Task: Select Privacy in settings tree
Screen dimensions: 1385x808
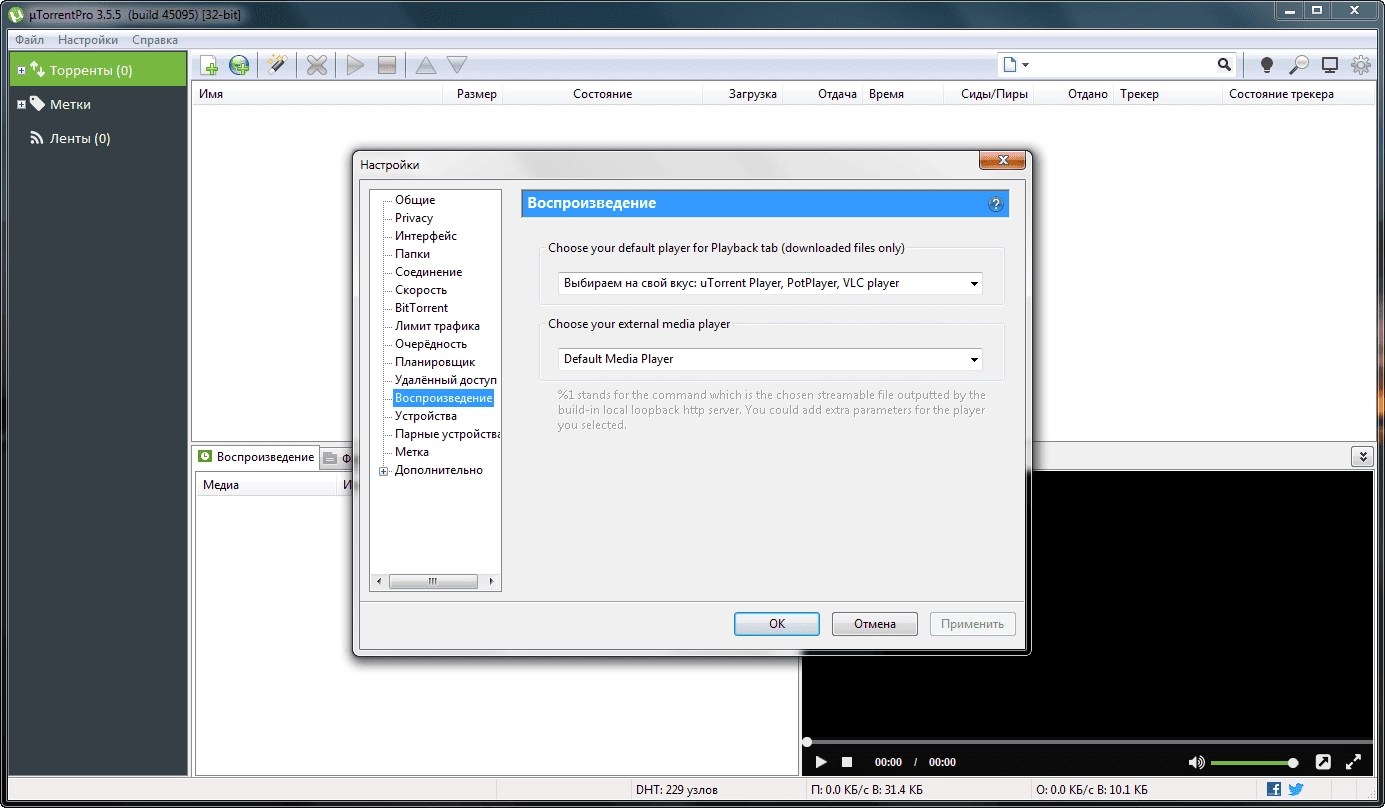Action: point(414,218)
